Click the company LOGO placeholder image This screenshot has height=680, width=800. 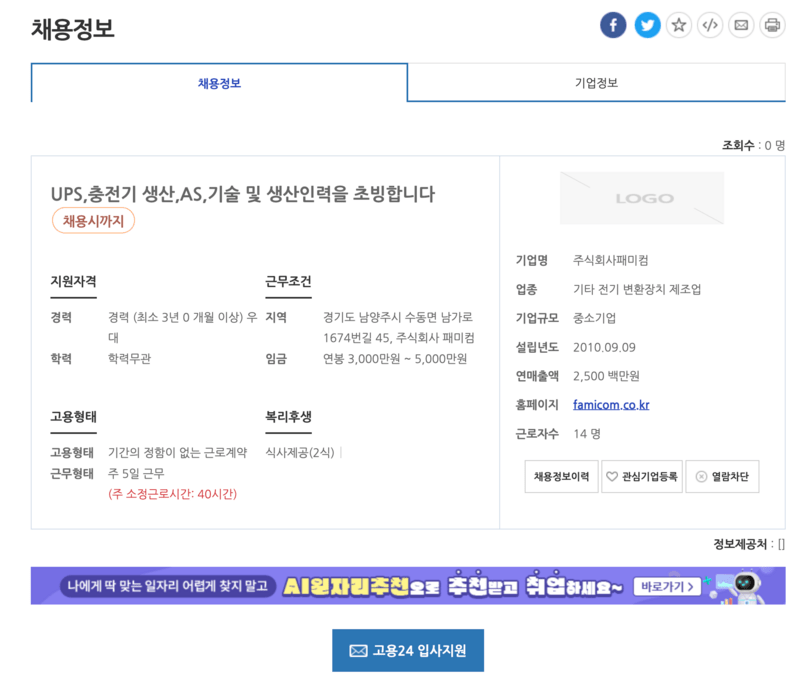pyautogui.click(x=641, y=198)
